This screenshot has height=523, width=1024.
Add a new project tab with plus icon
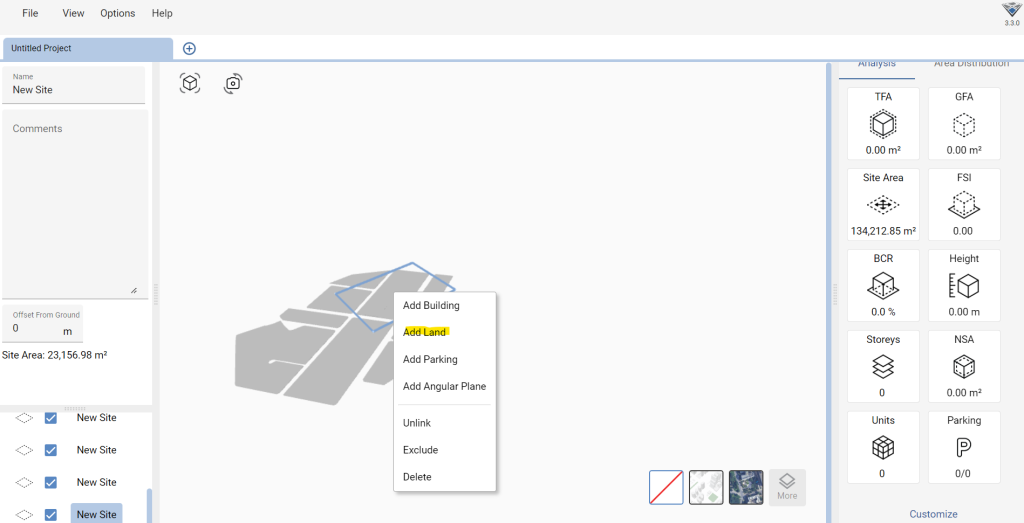(x=189, y=48)
